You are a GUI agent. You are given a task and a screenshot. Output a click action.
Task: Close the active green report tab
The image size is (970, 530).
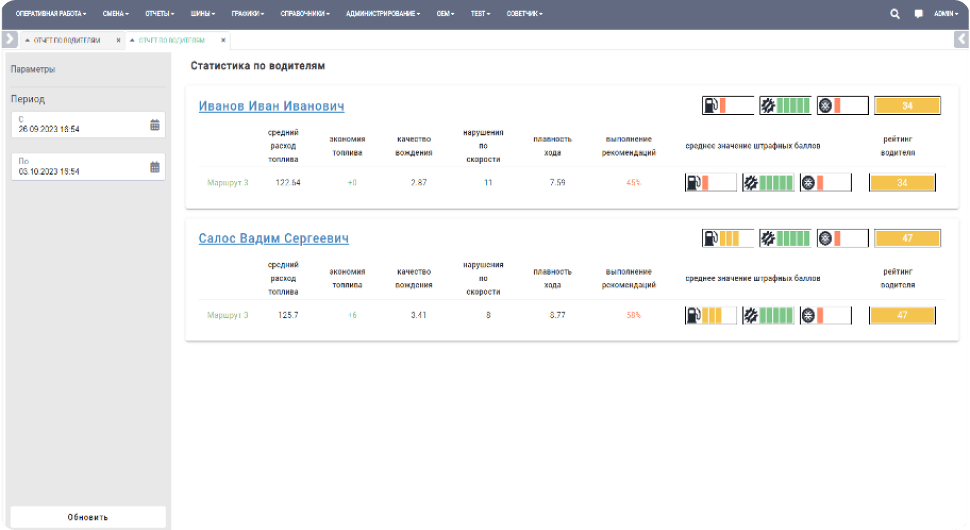coord(223,41)
